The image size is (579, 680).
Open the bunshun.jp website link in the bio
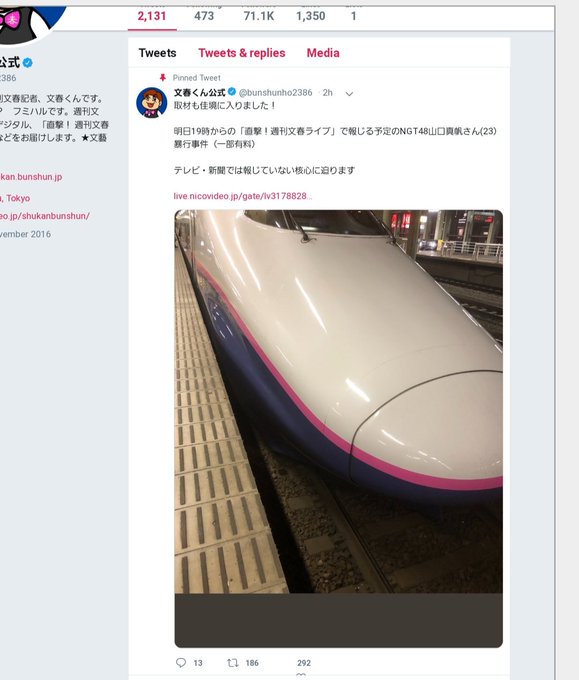[31, 177]
